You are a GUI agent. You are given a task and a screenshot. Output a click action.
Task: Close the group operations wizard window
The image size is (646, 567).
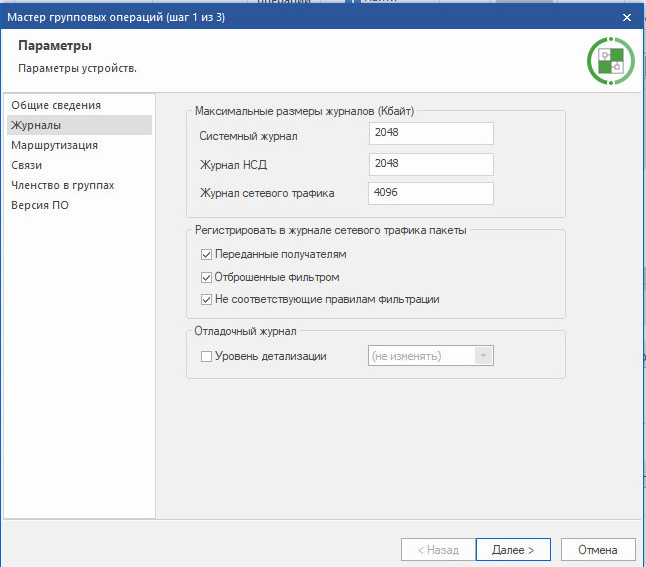pyautogui.click(x=627, y=17)
